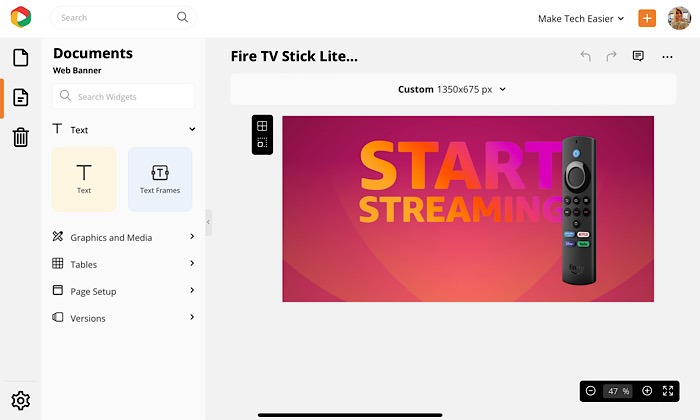700x420 pixels.
Task: Click the search magnifier icon in top bar
Action: 182,17
